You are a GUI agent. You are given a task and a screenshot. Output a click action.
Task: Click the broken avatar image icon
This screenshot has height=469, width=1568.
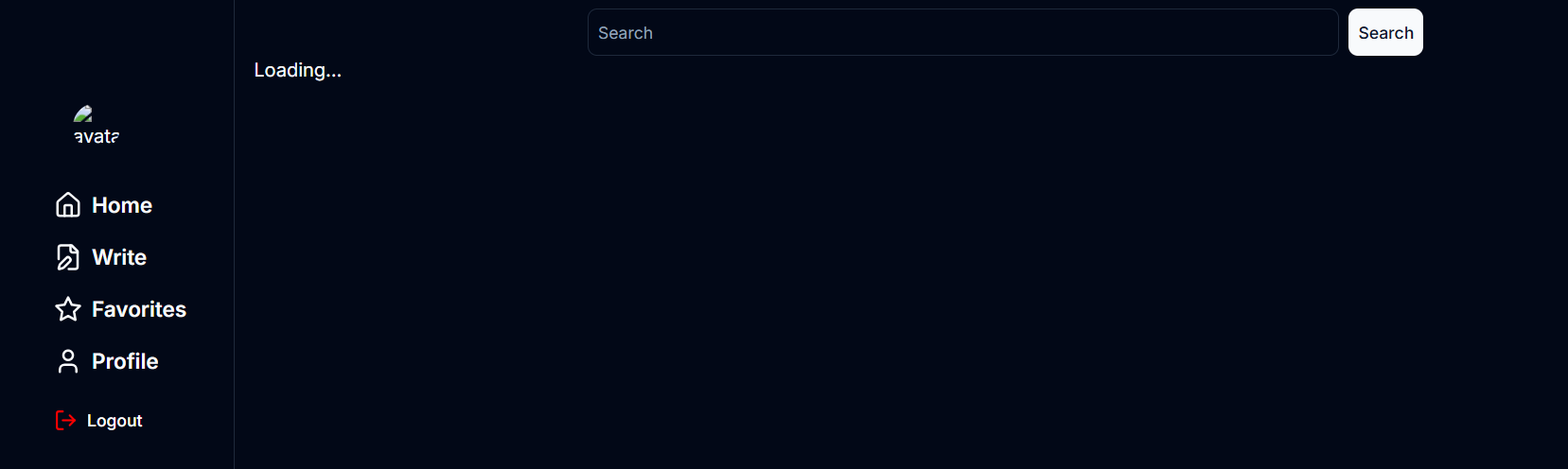[x=83, y=114]
